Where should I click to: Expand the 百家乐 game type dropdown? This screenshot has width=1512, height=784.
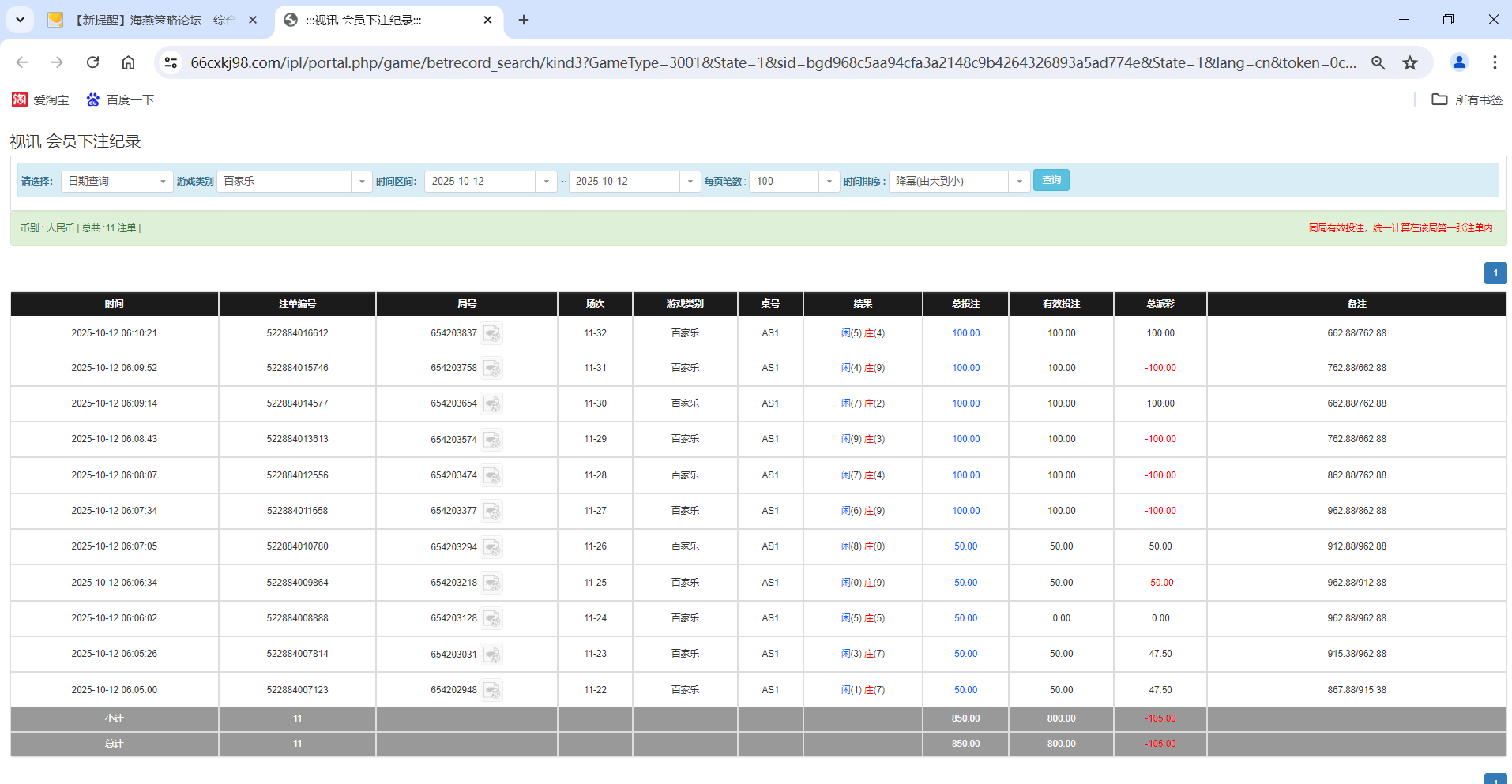tap(293, 182)
